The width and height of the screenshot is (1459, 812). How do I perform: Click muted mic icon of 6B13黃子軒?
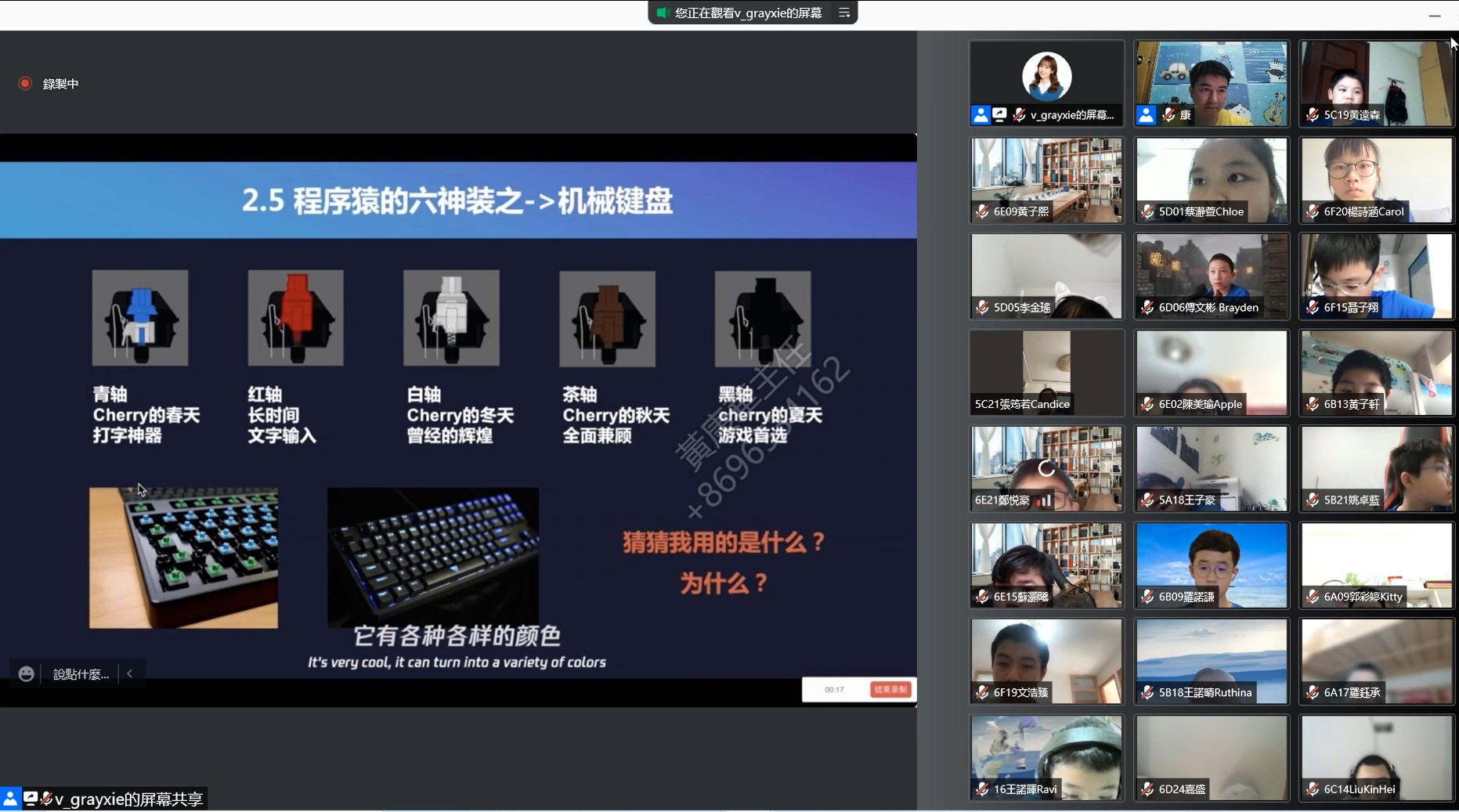(1313, 404)
